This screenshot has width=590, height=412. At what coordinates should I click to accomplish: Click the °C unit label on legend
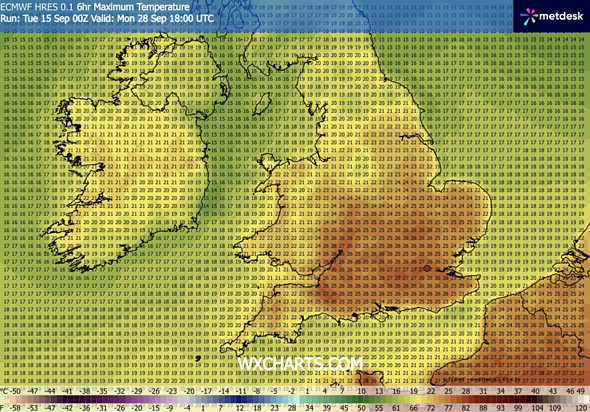pos(4,391)
